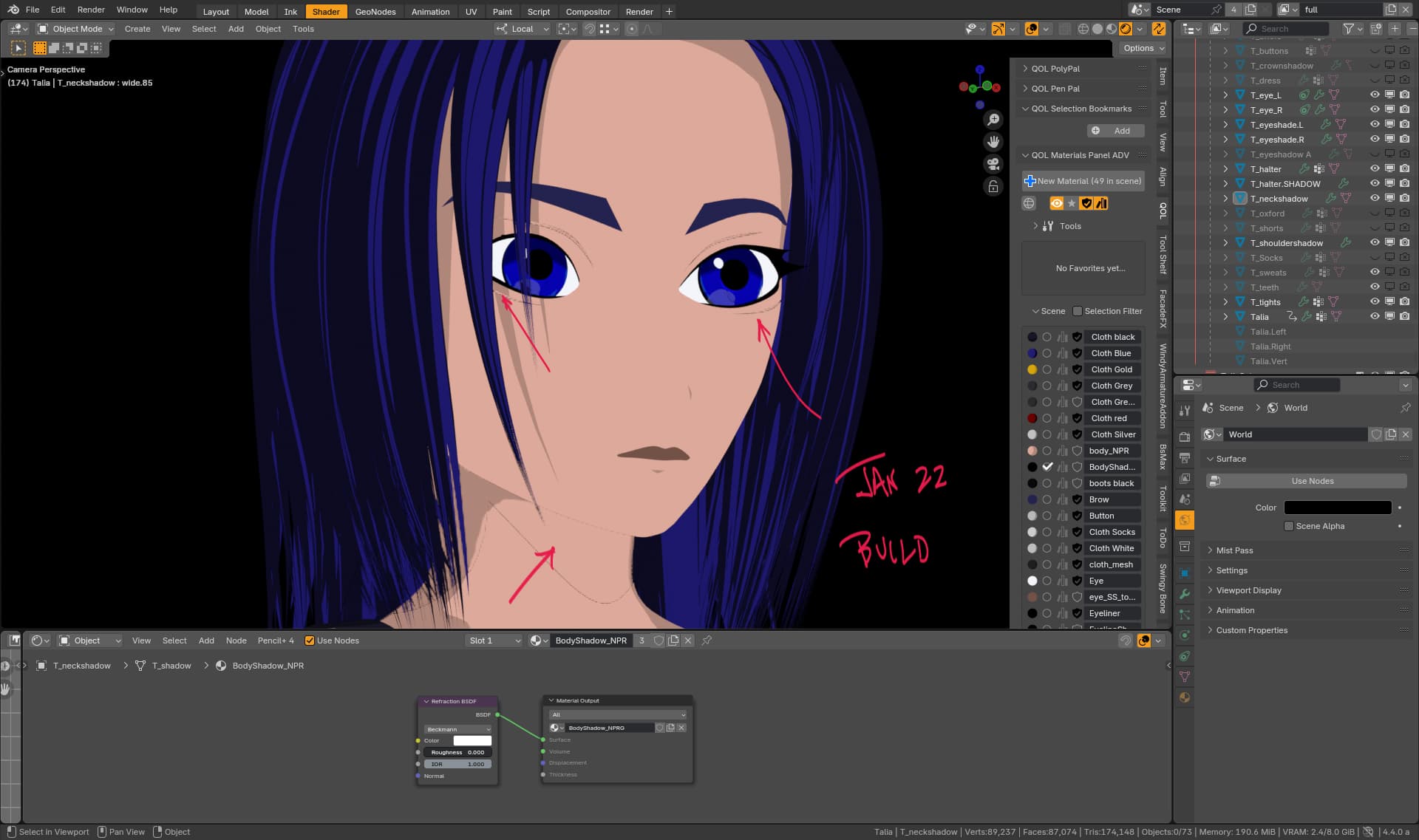Open the Modifiers wrench properties tab
Viewport: 1419px width, 840px height.
coord(1185,594)
